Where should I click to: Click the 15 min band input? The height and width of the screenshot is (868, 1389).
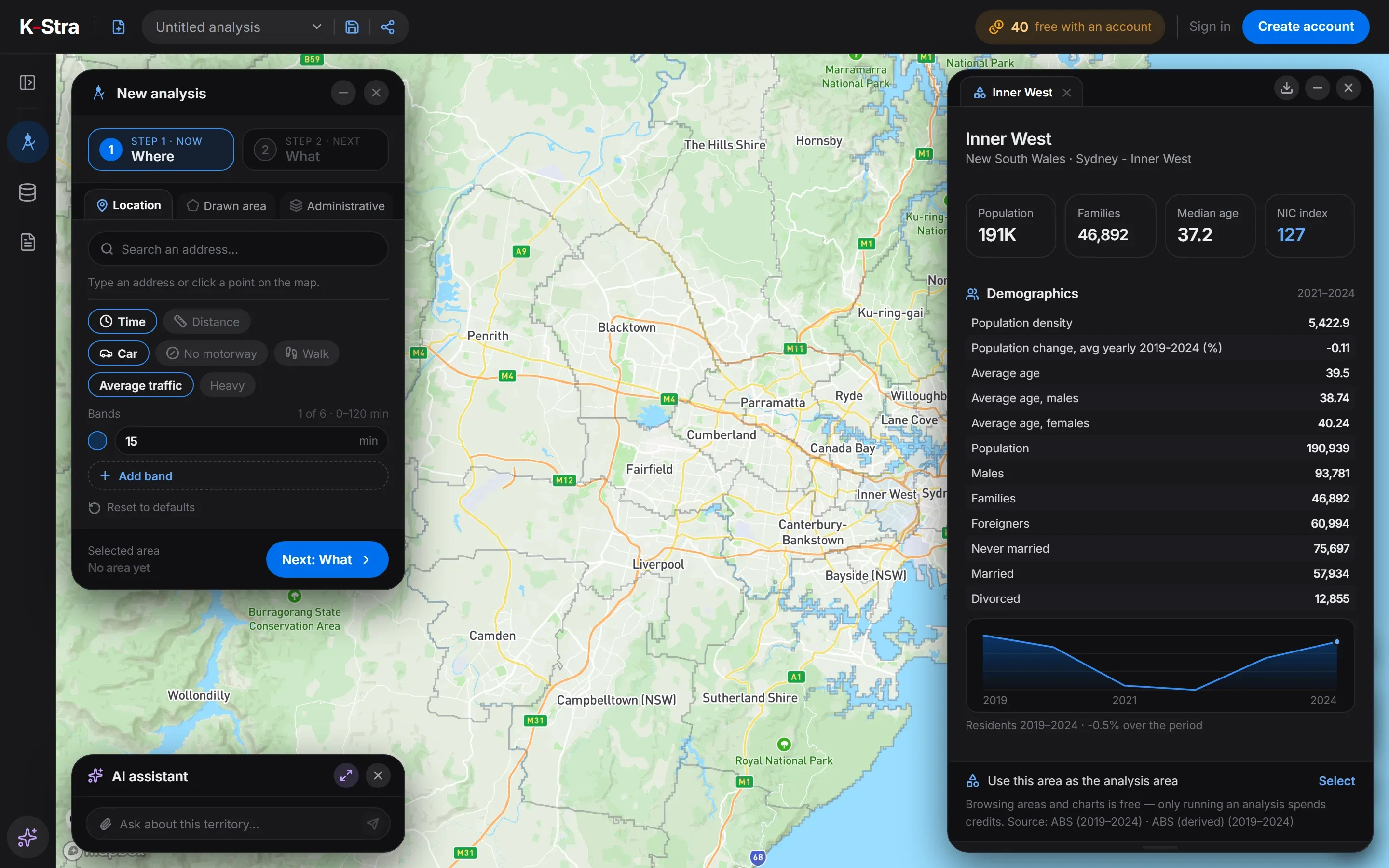coord(251,441)
